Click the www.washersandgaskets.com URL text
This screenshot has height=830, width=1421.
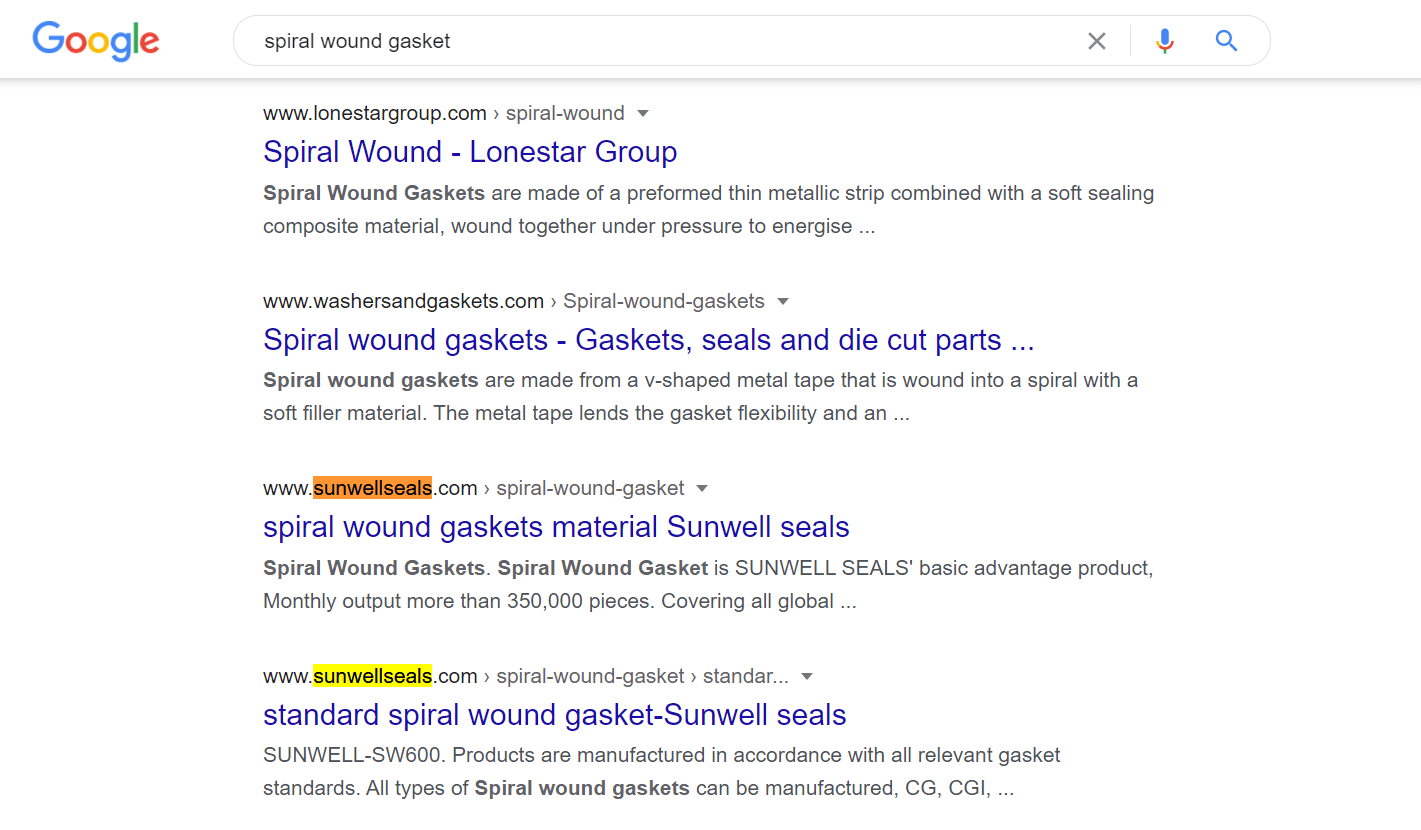coord(403,301)
